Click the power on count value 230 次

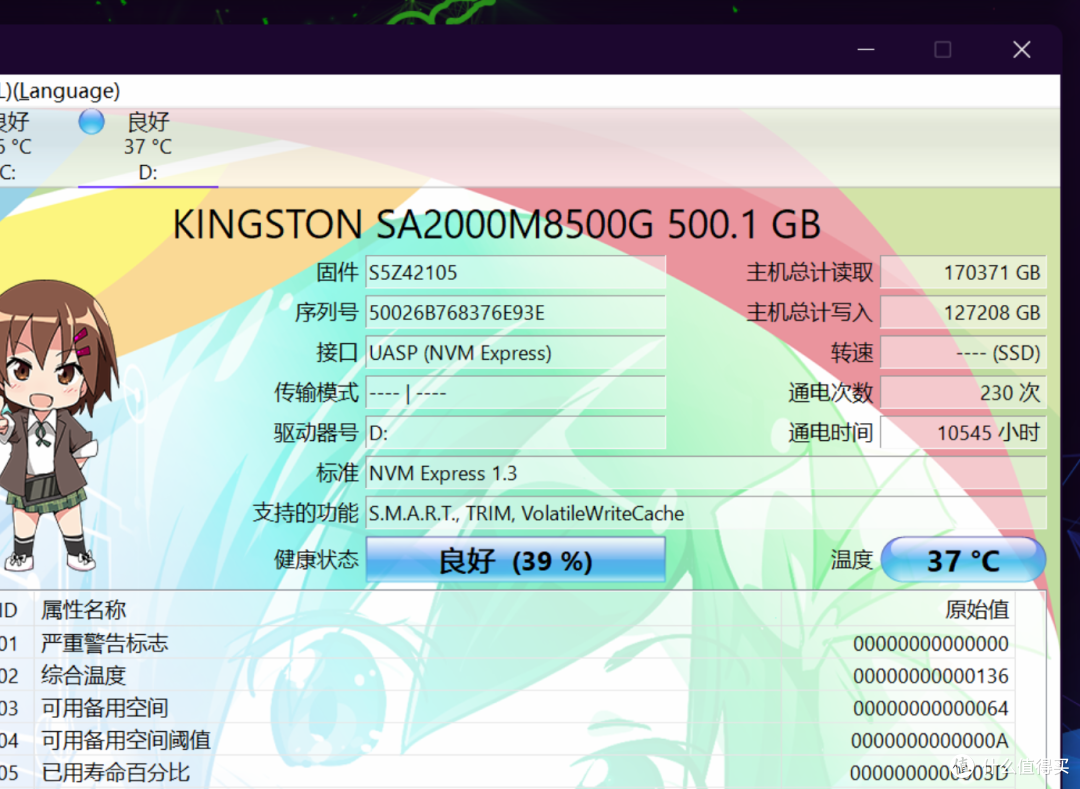click(x=964, y=392)
